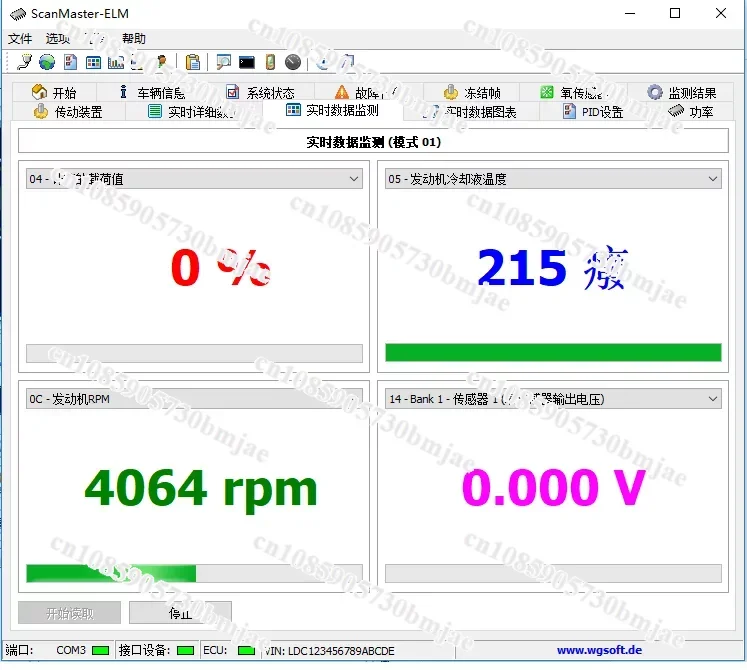Click the ScanMaster-ELM title bar chip icon
747x670 pixels.
18,14
